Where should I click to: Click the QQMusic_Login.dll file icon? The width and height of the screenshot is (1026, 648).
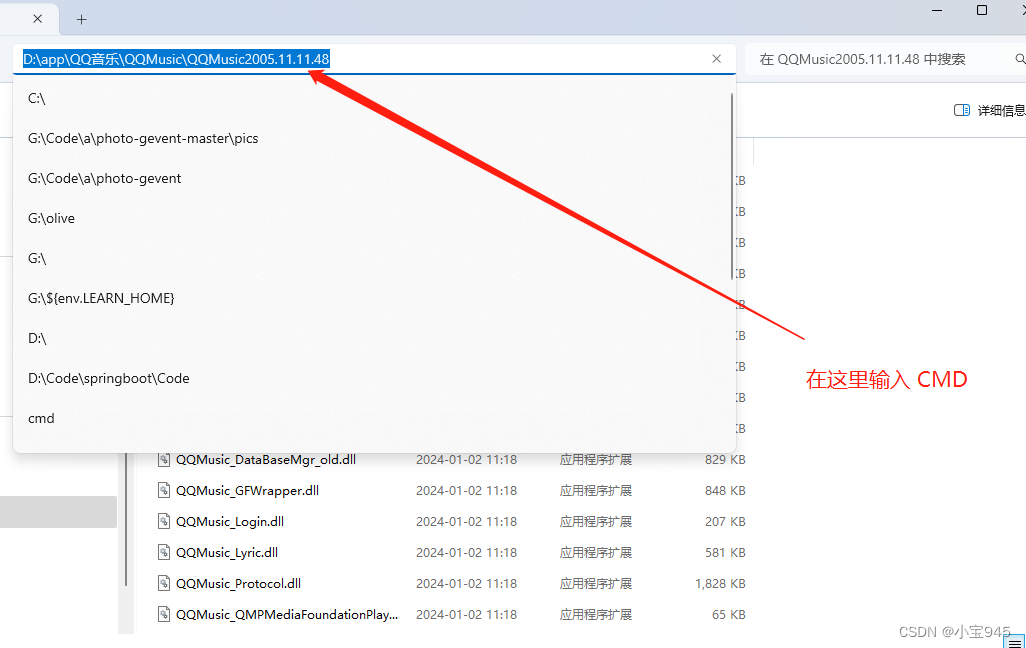click(x=164, y=522)
